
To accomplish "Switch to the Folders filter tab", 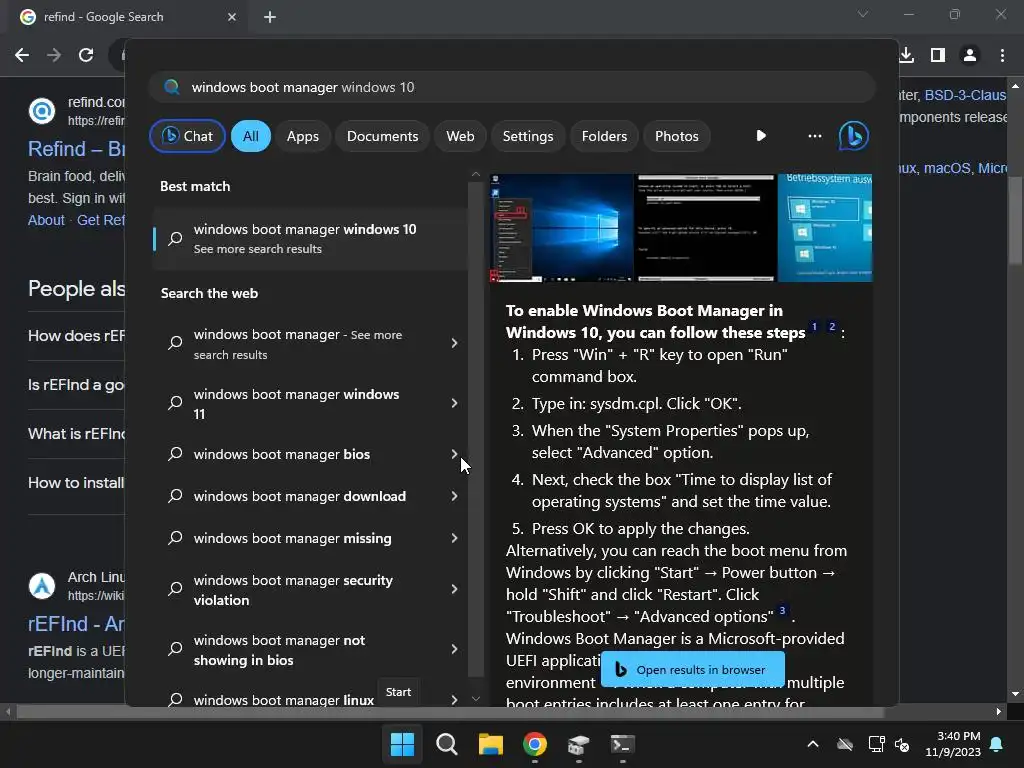I will click(604, 136).
